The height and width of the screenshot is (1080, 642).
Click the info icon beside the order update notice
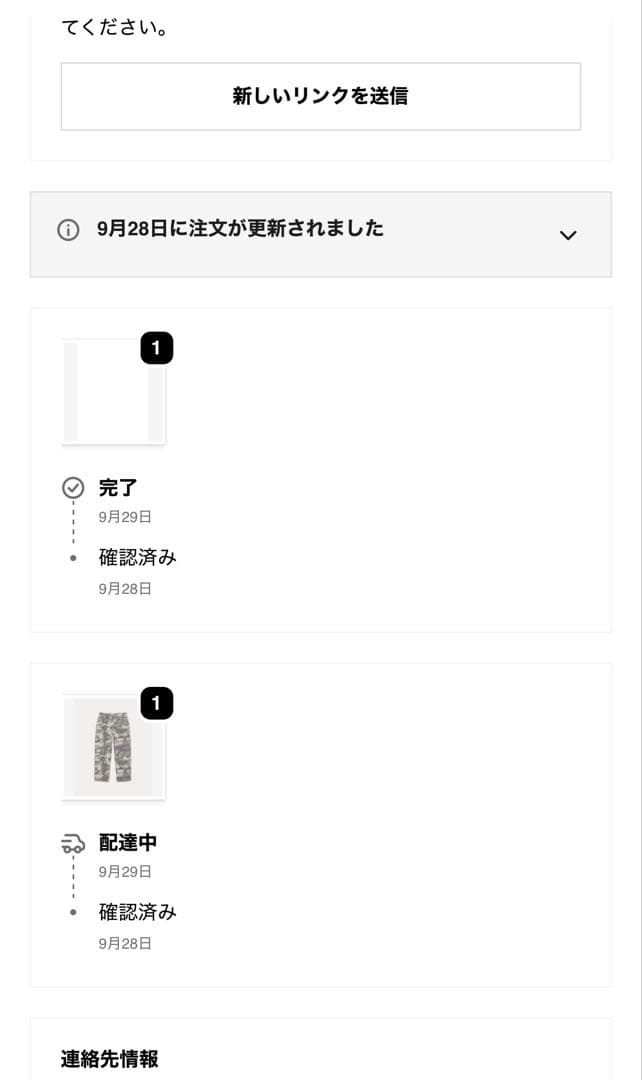coord(67,229)
